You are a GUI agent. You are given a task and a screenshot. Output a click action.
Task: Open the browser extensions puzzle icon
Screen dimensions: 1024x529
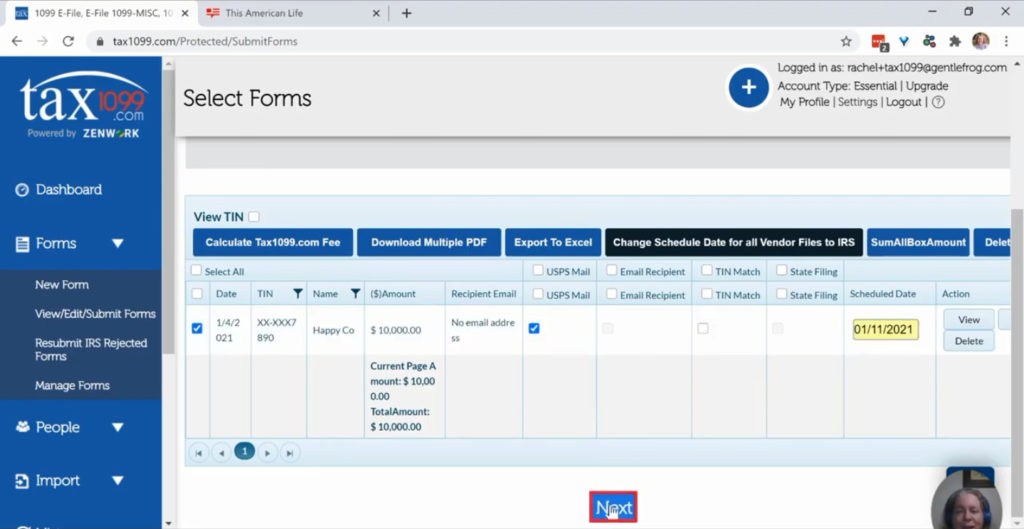(x=955, y=41)
